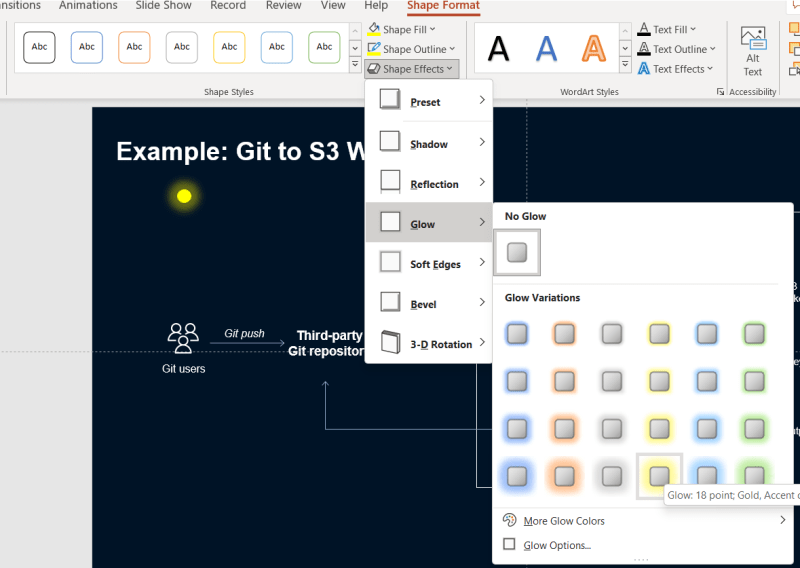This screenshot has width=800, height=568.
Task: Apply the green outline Abc shape style
Action: point(324,47)
